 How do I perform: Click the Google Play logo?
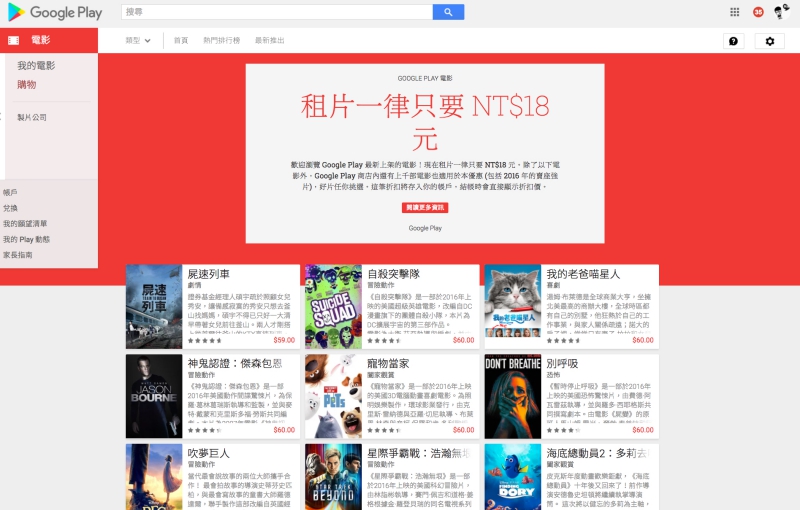click(55, 12)
